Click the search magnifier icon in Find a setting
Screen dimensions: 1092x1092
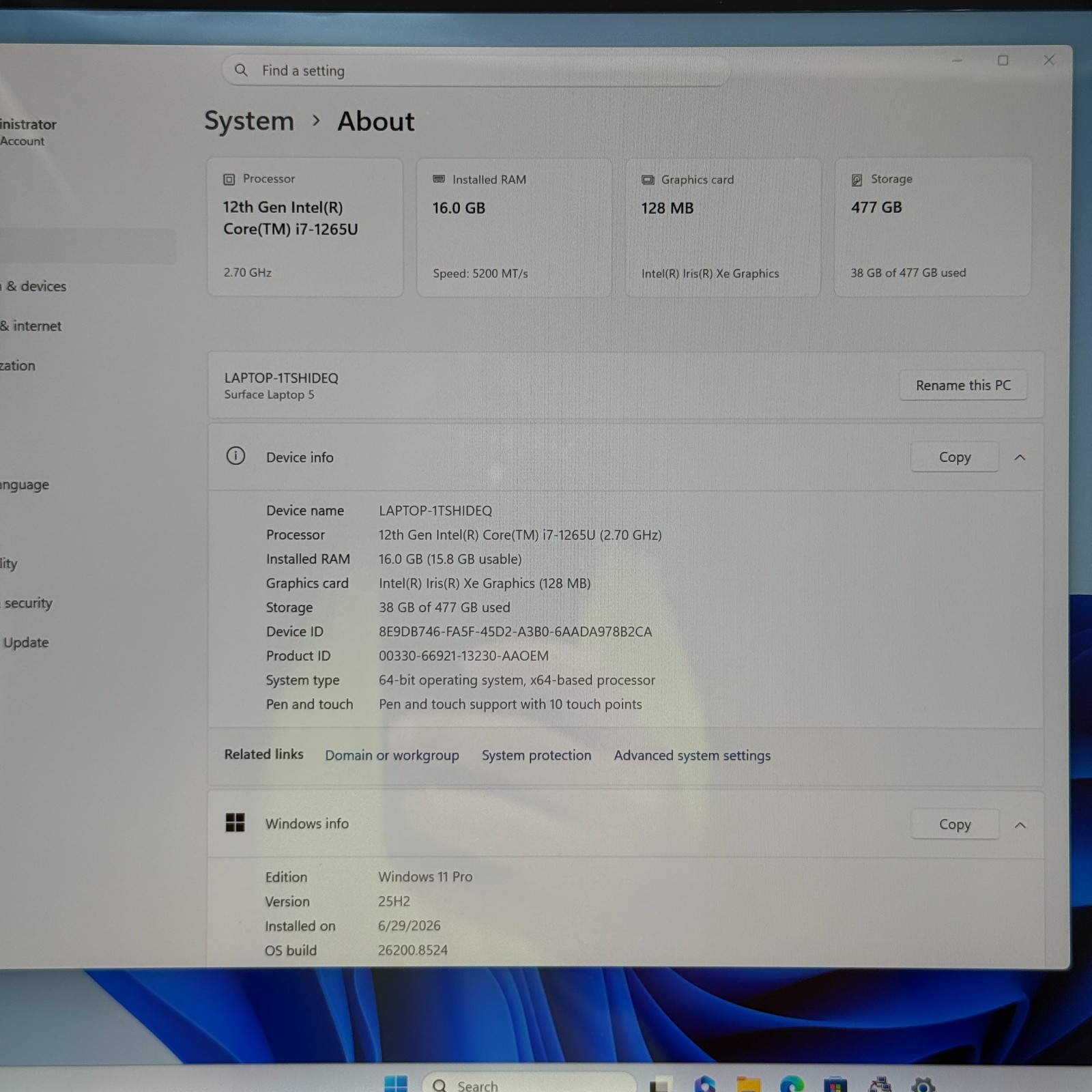pos(241,70)
